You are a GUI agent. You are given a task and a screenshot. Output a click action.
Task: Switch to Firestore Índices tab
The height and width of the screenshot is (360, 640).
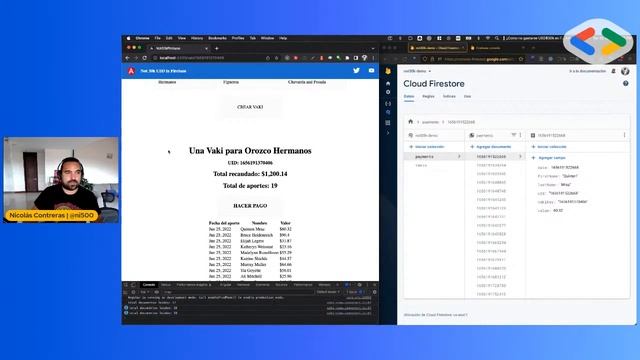tap(449, 96)
